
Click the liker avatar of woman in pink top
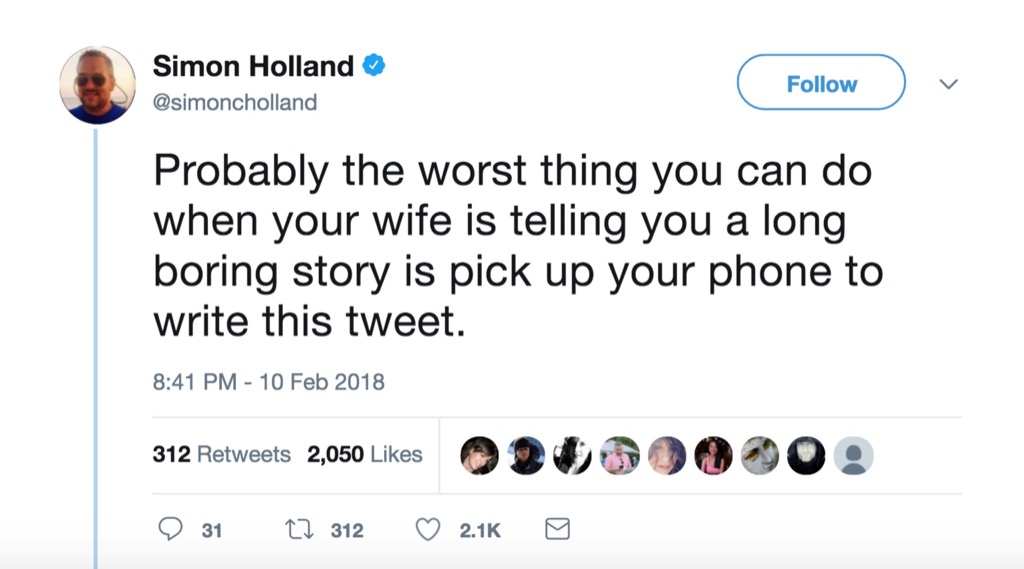click(x=713, y=455)
